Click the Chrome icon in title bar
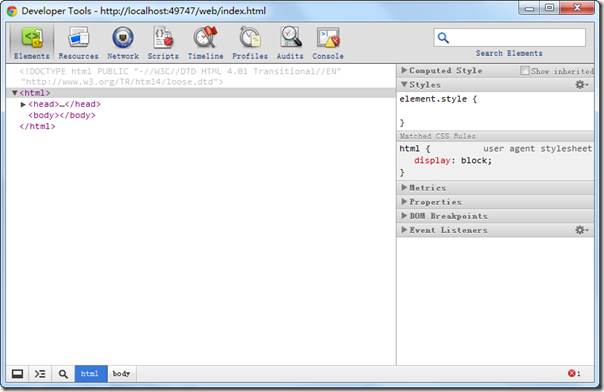 coord(12,11)
